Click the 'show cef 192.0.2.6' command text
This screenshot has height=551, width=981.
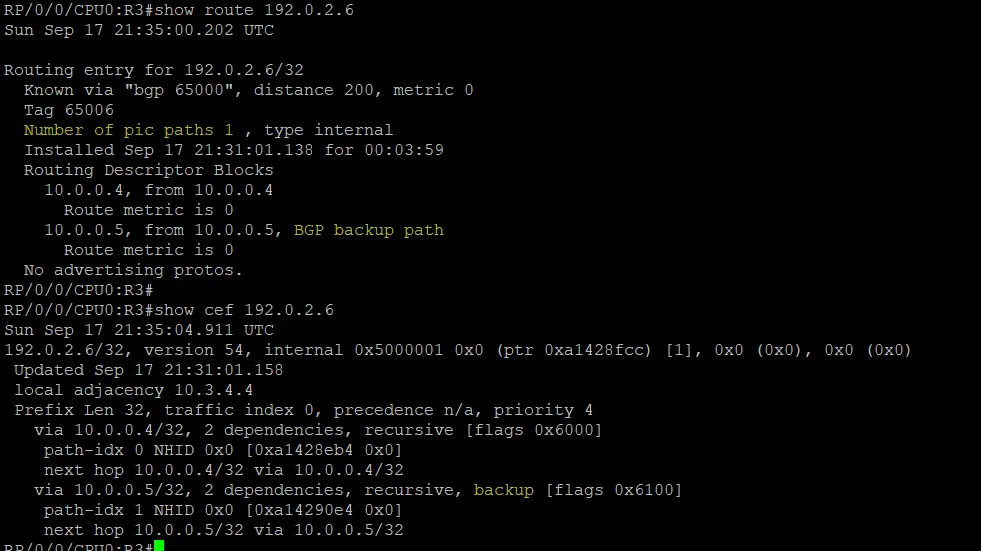244,310
